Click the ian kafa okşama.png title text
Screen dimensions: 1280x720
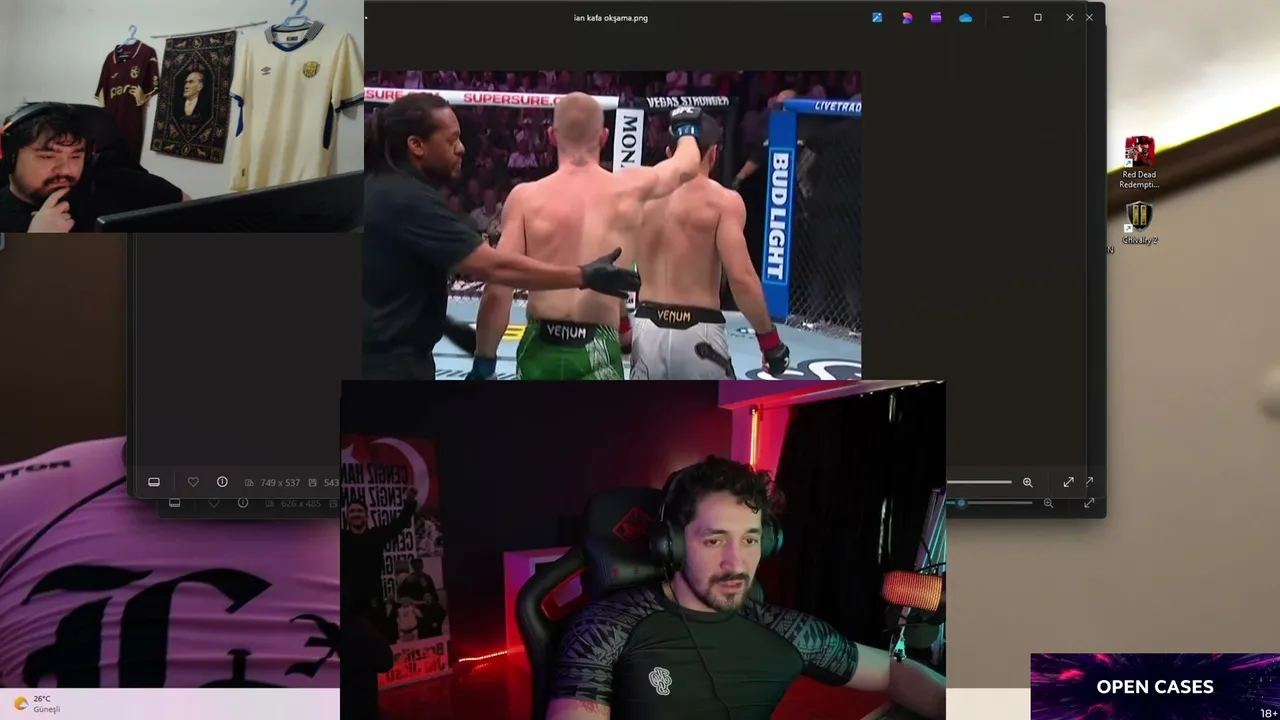coord(611,17)
